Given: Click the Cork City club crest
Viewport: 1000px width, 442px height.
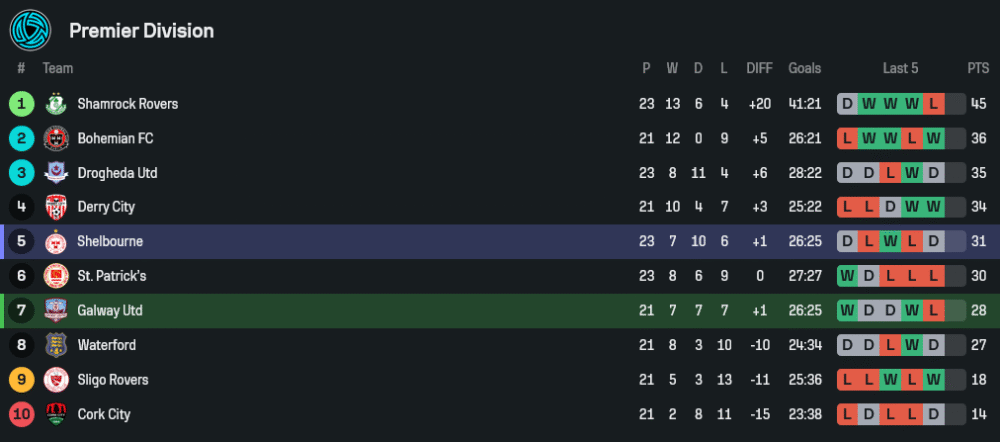Looking at the screenshot, I should [55, 414].
